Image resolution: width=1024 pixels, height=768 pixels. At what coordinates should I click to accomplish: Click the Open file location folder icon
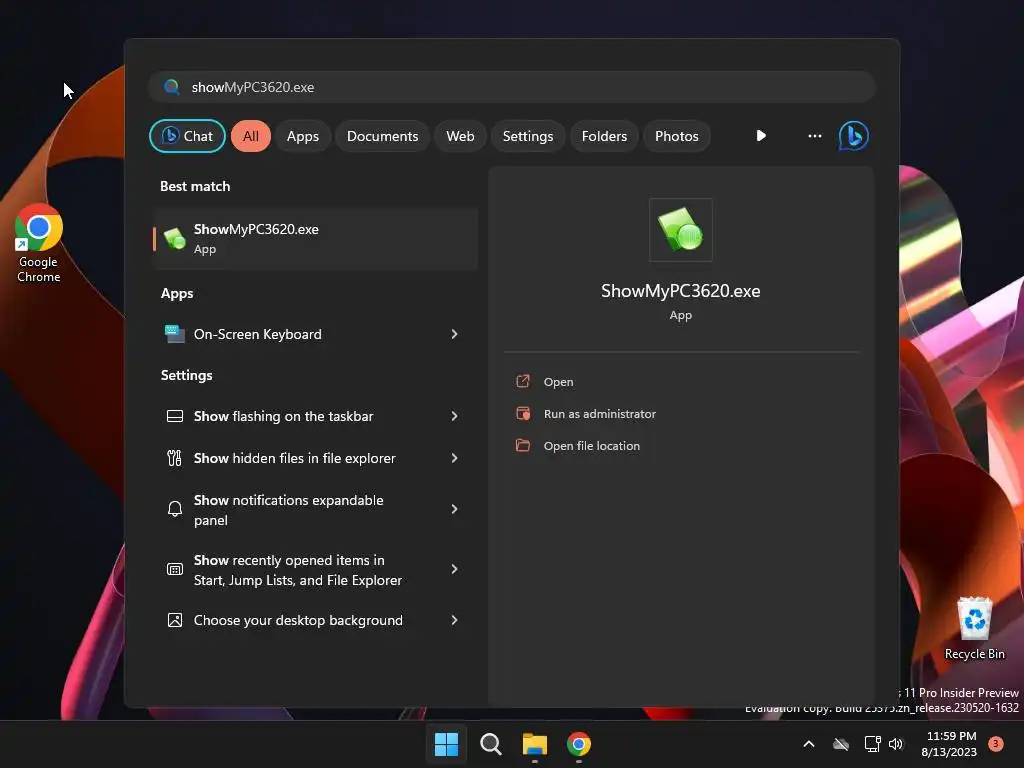(x=523, y=445)
